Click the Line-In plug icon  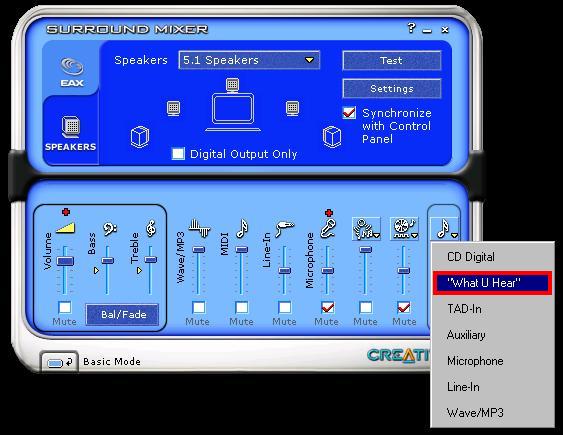(x=284, y=228)
